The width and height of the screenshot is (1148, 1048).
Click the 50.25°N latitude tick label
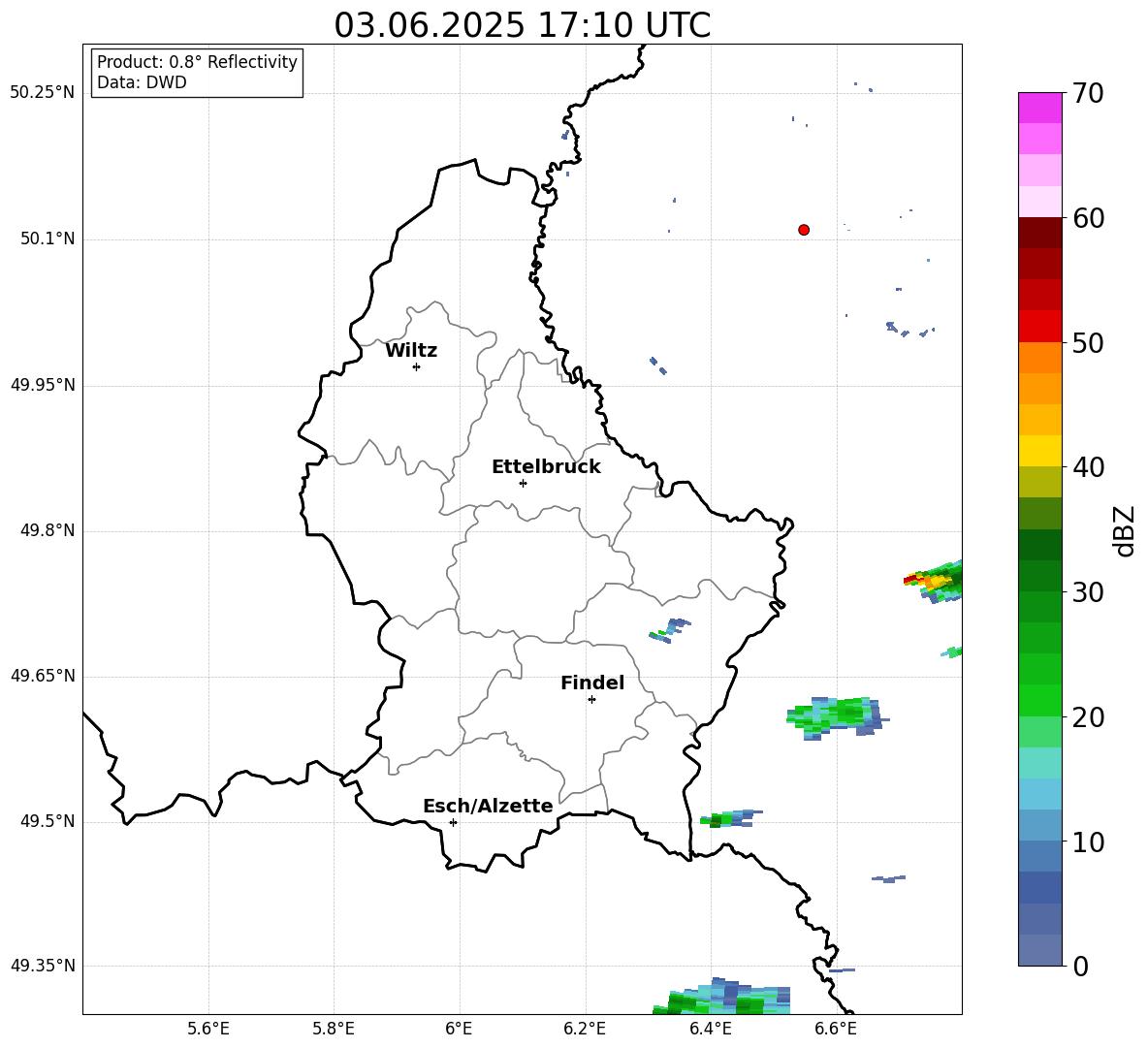pos(43,93)
